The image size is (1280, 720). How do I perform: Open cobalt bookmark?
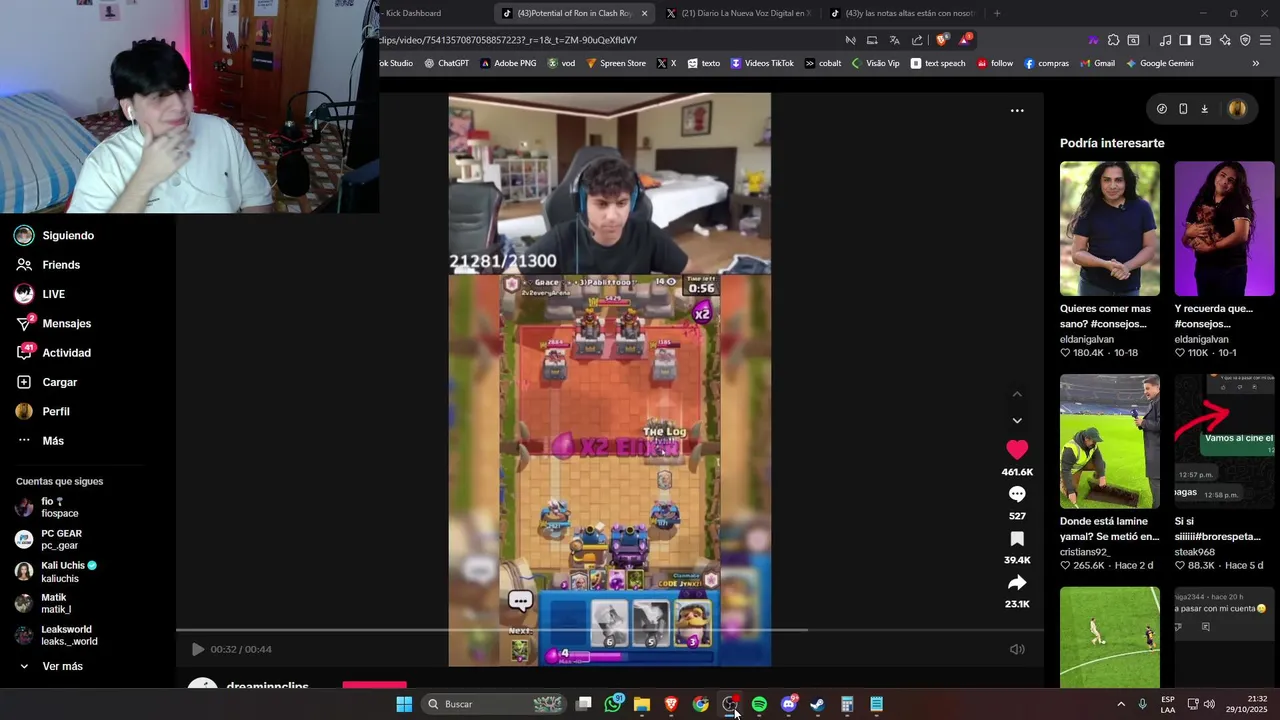[x=823, y=63]
